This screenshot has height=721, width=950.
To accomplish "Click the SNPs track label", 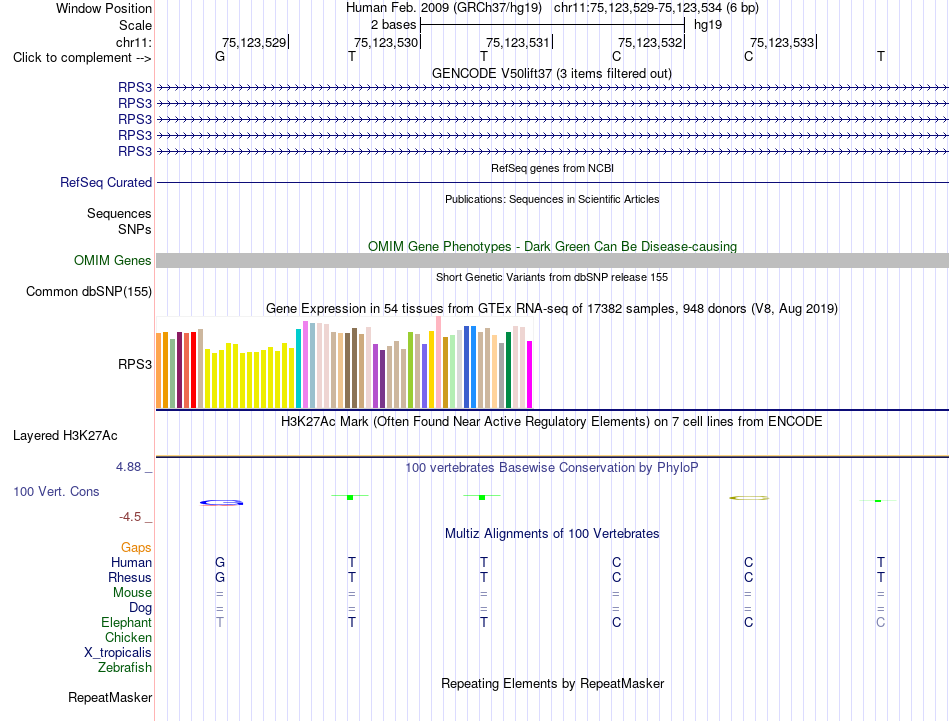I will [x=135, y=229].
